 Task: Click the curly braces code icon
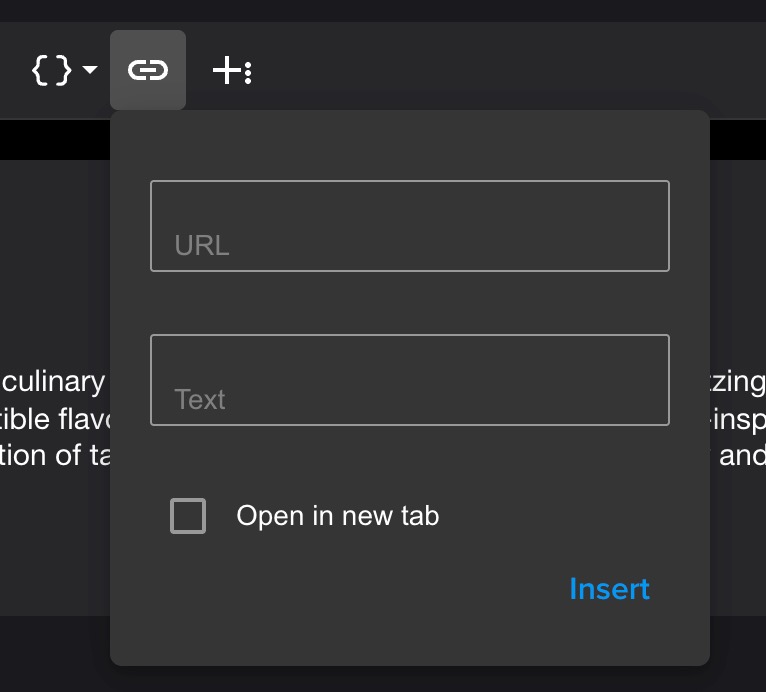pyautogui.click(x=52, y=70)
